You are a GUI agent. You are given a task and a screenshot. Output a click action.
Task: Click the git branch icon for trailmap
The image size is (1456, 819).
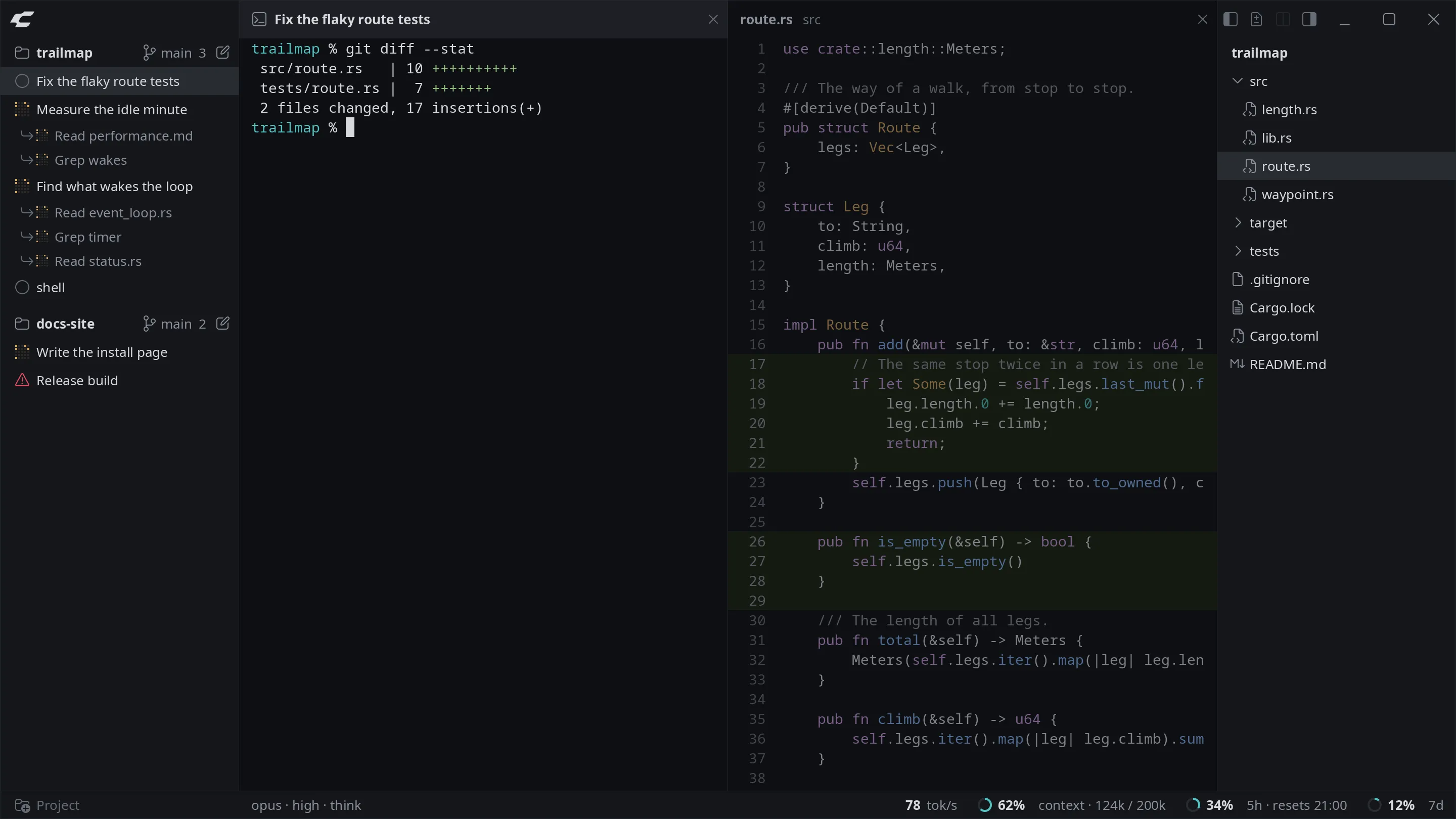(149, 53)
